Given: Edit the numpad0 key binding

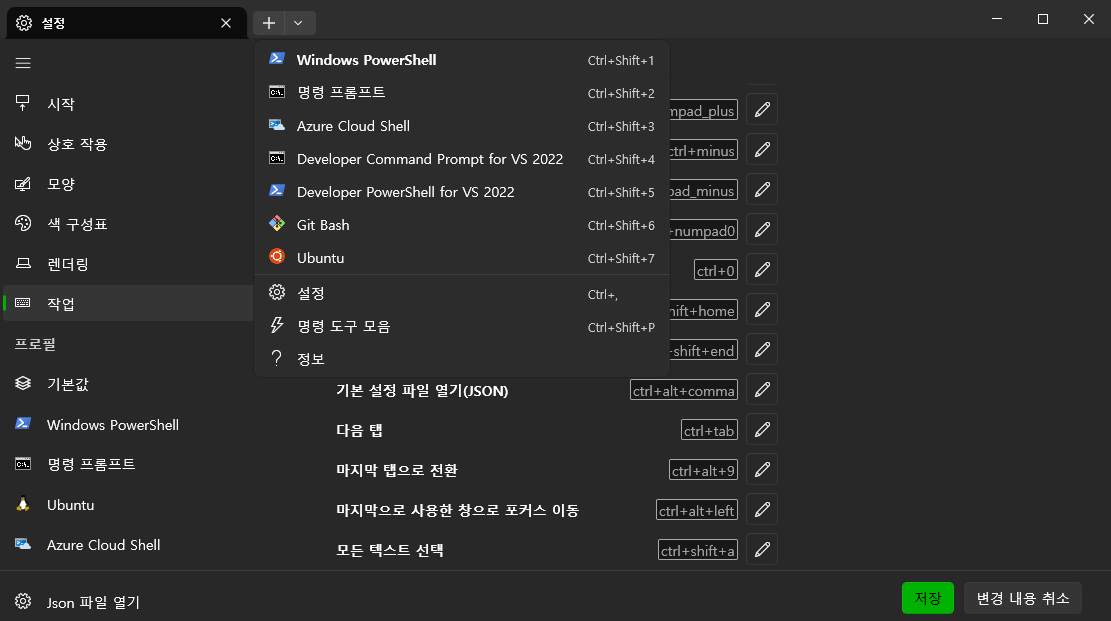Looking at the screenshot, I should click(x=762, y=230).
